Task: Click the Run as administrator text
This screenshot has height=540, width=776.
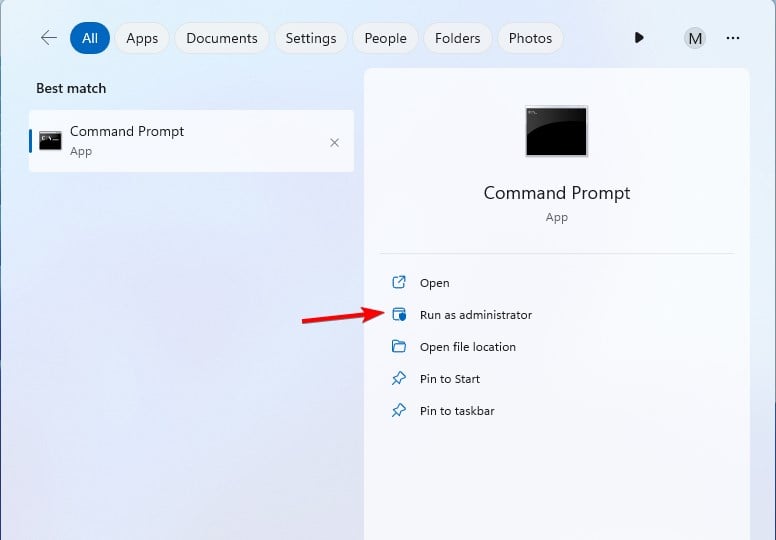Action: [476, 315]
